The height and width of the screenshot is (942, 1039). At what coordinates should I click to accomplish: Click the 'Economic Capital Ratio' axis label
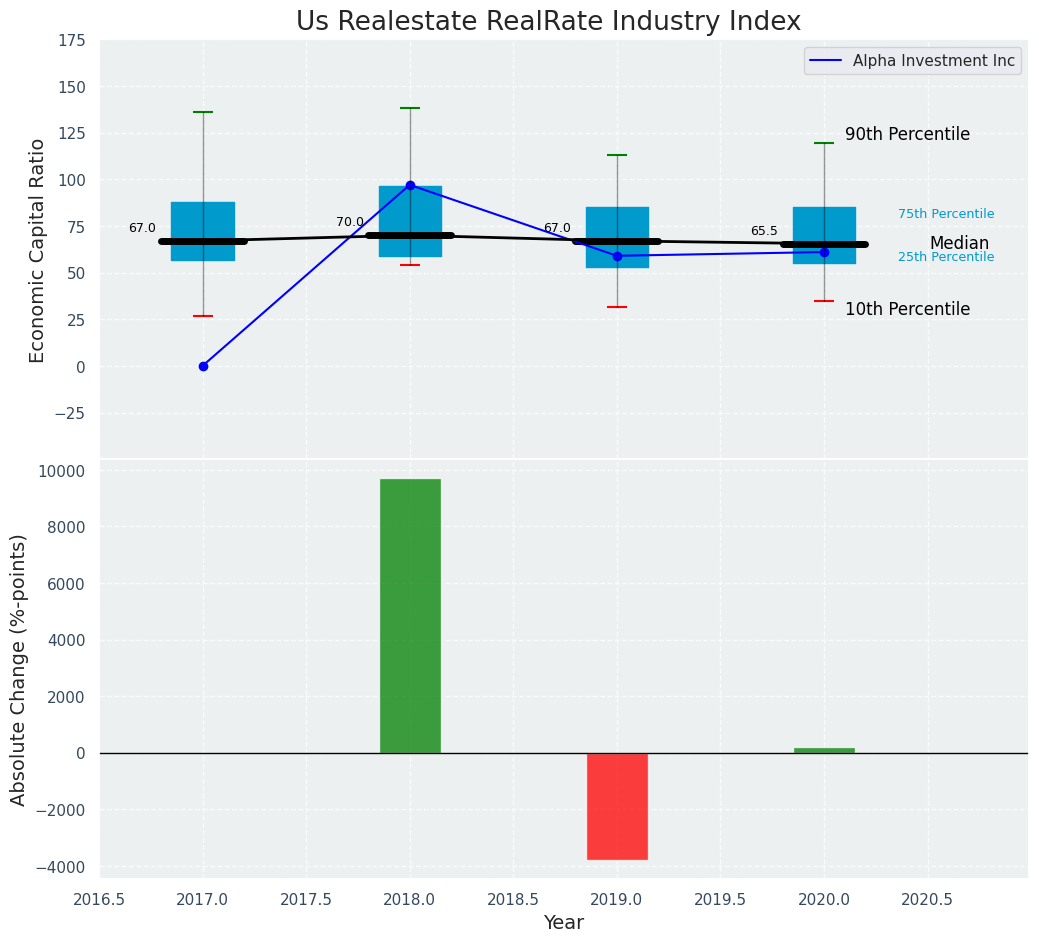tap(38, 250)
